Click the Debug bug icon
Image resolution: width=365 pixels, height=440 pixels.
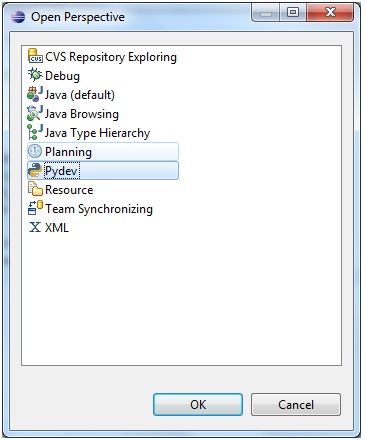point(35,75)
